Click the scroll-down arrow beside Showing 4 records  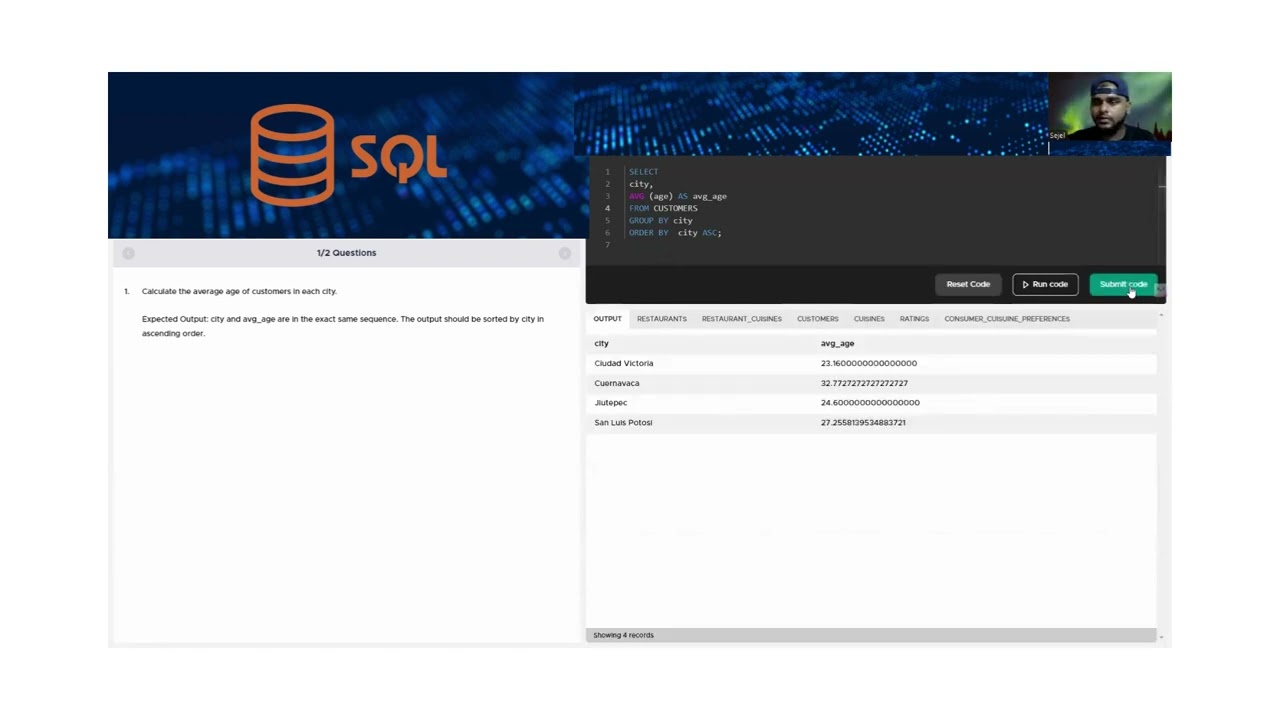point(1161,636)
